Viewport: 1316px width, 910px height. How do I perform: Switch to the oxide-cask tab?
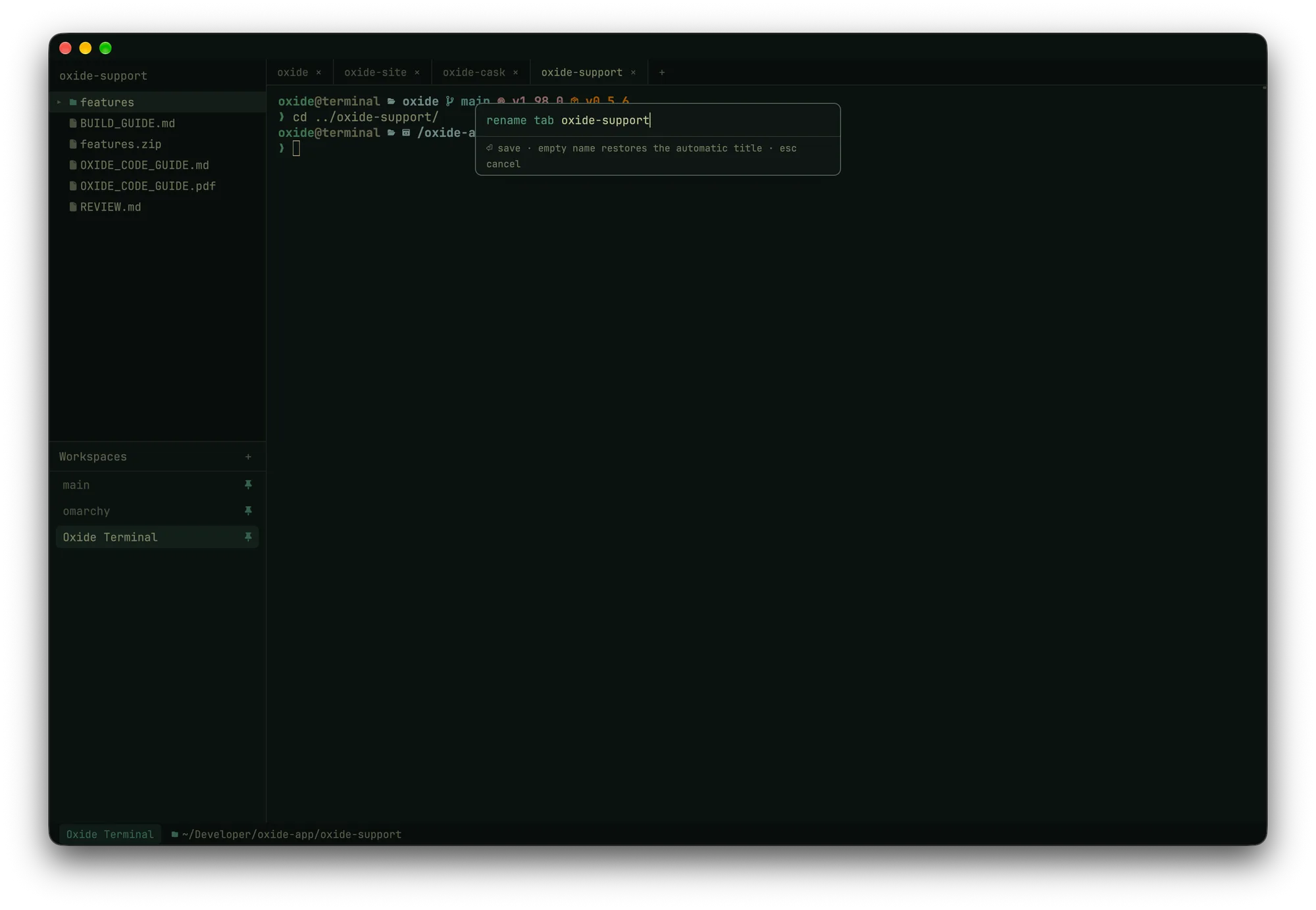pos(474,72)
